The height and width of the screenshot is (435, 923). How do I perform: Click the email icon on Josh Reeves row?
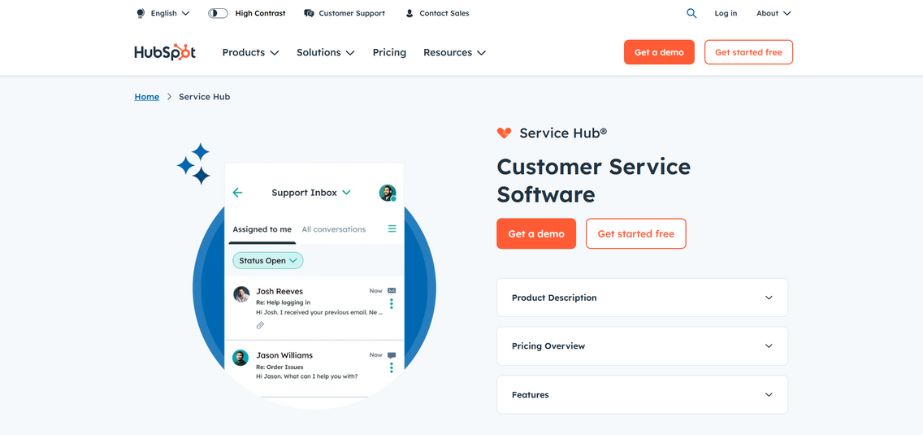391,291
